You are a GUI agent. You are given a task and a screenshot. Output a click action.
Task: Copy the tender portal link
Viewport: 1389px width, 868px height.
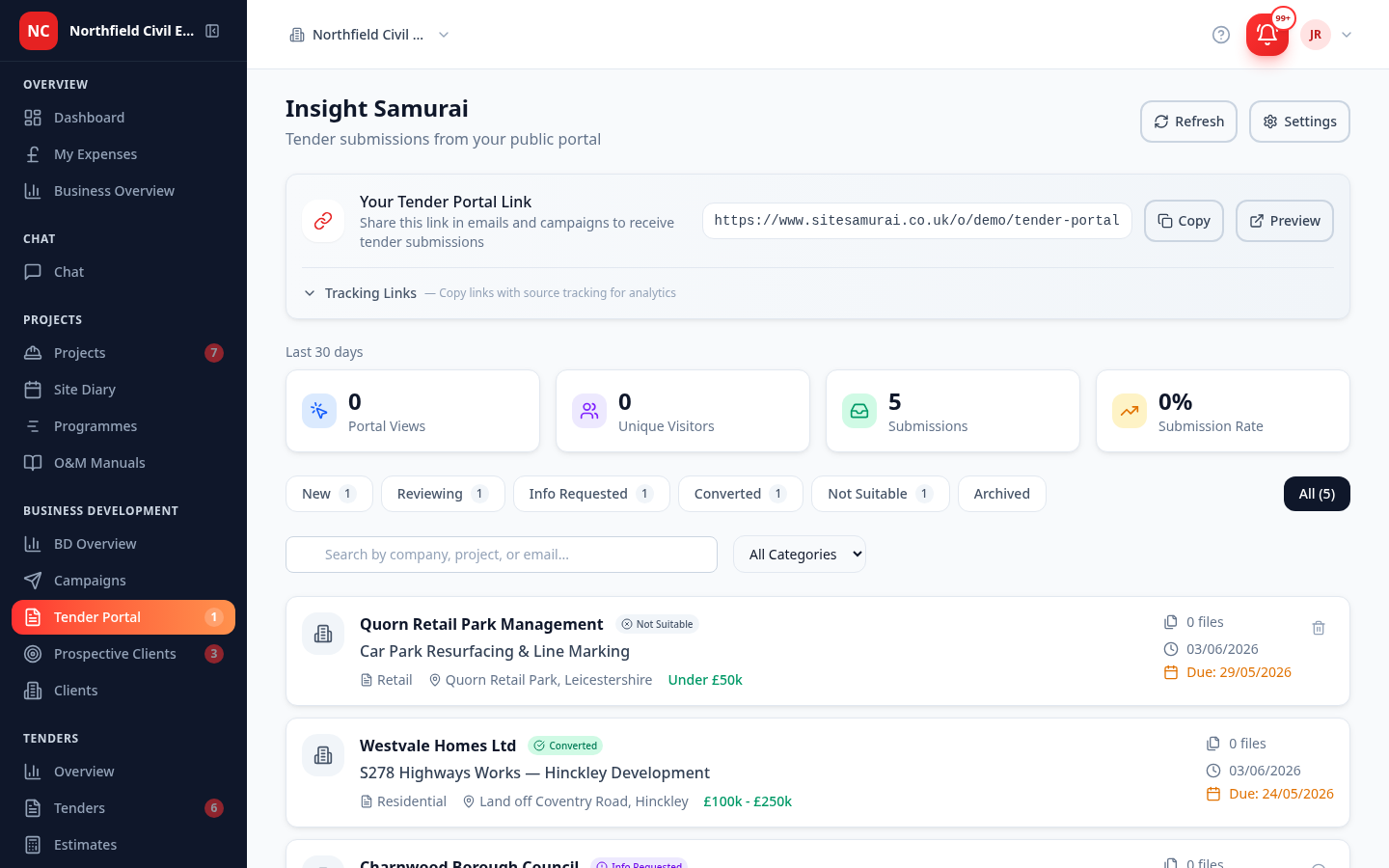tap(1184, 221)
